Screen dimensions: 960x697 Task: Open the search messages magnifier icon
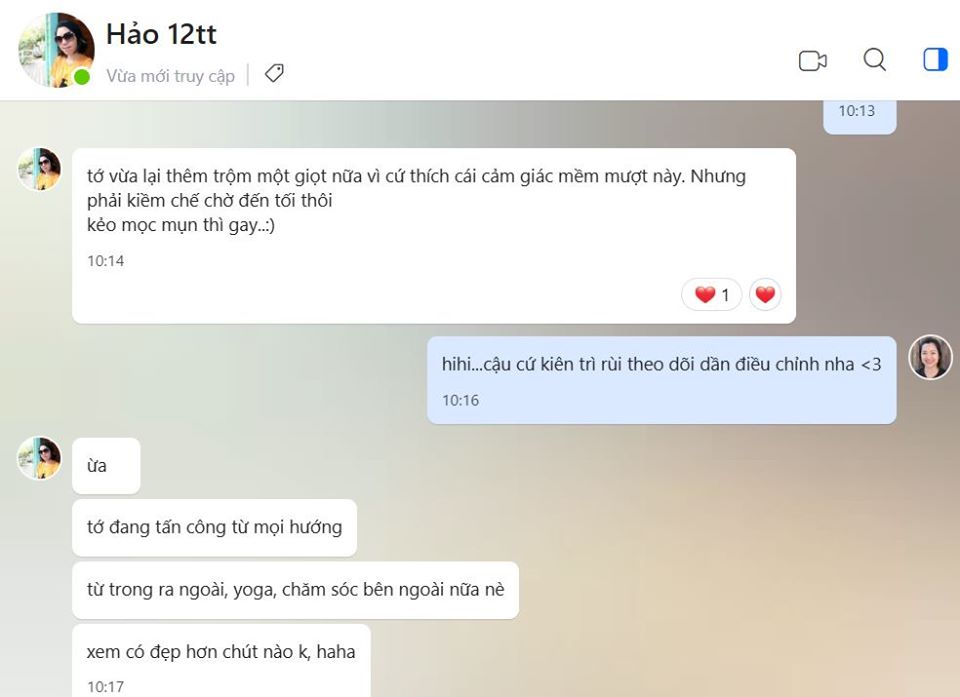pyautogui.click(x=874, y=60)
